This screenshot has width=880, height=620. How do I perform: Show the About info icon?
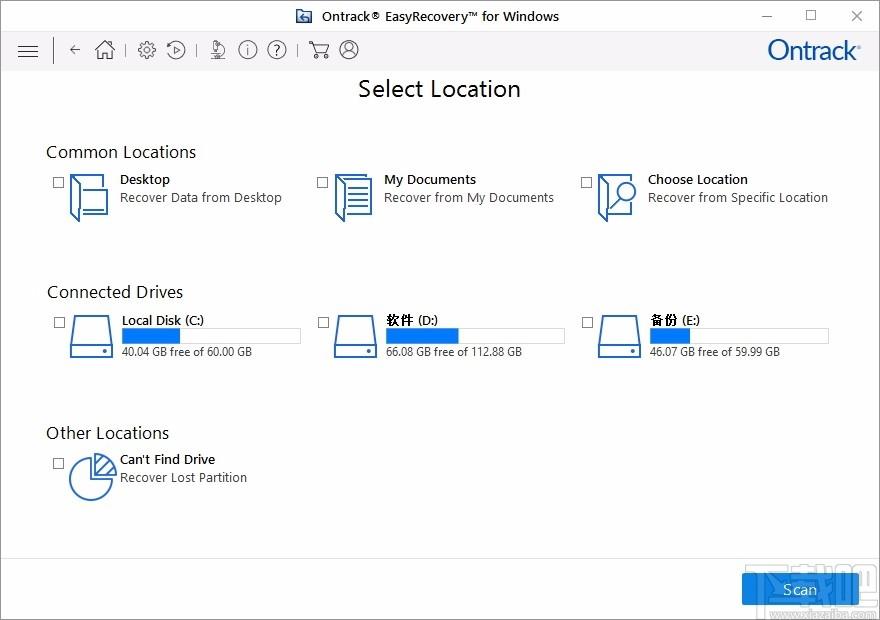[248, 50]
